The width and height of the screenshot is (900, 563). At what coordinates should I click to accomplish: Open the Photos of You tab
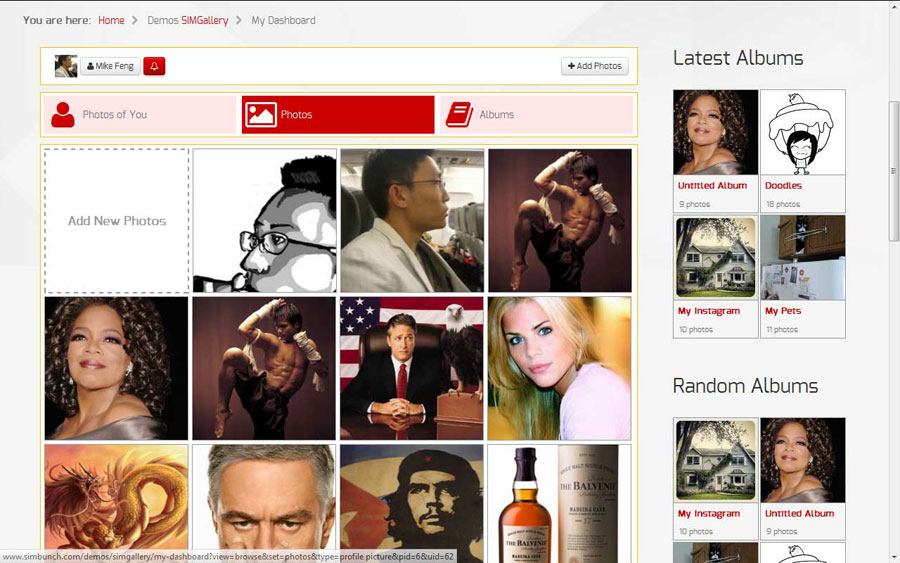tap(139, 115)
